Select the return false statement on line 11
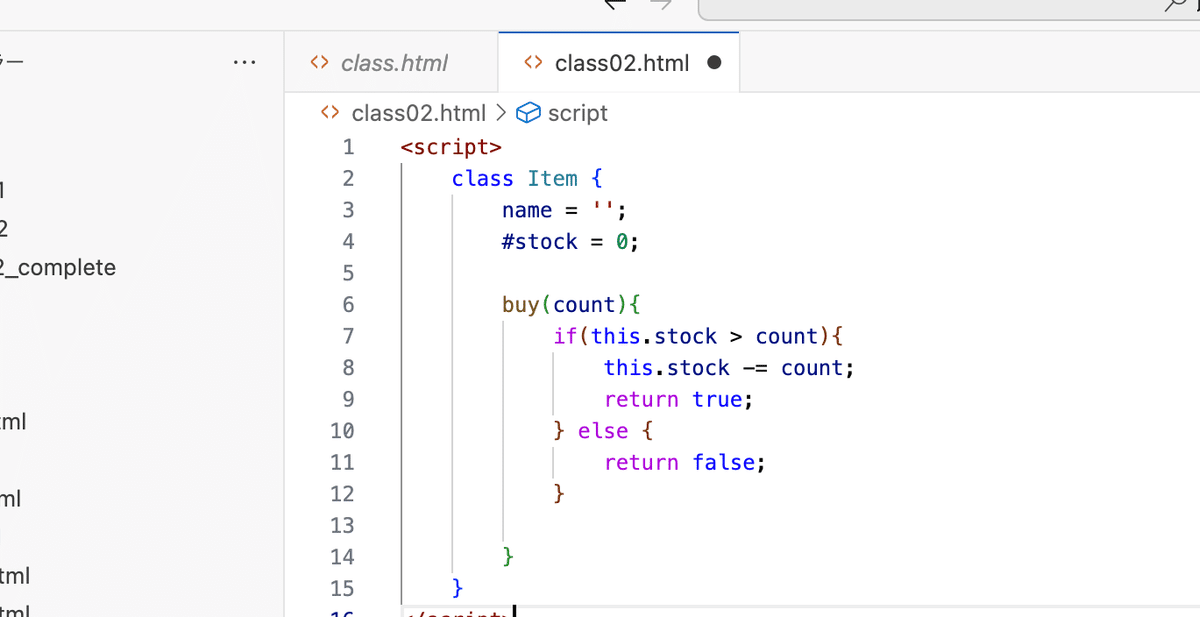 [683, 462]
